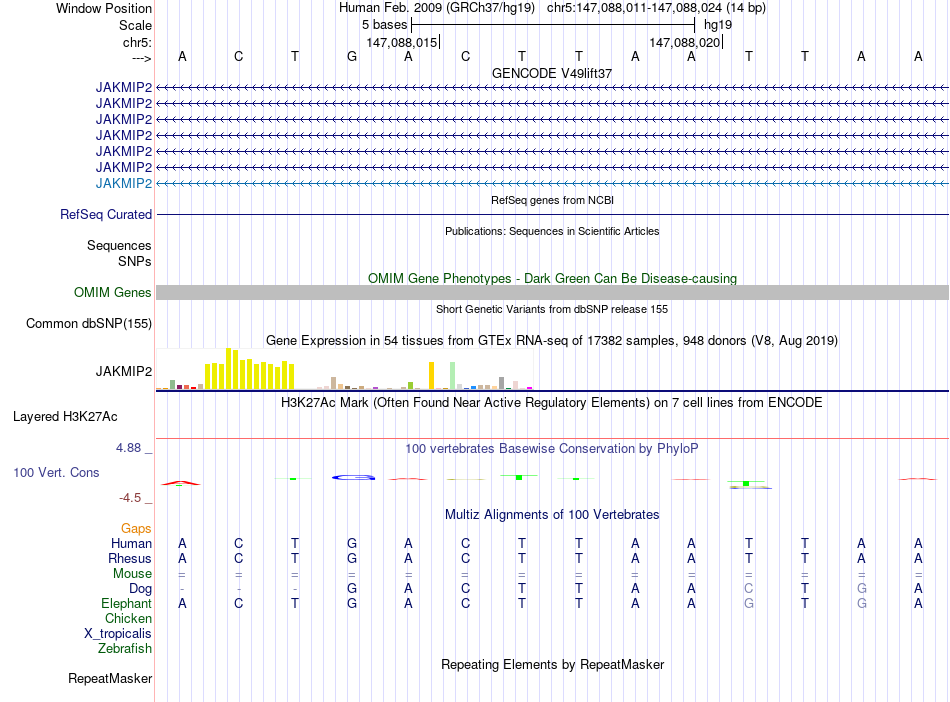Click the OMIM Genes label

[x=113, y=293]
